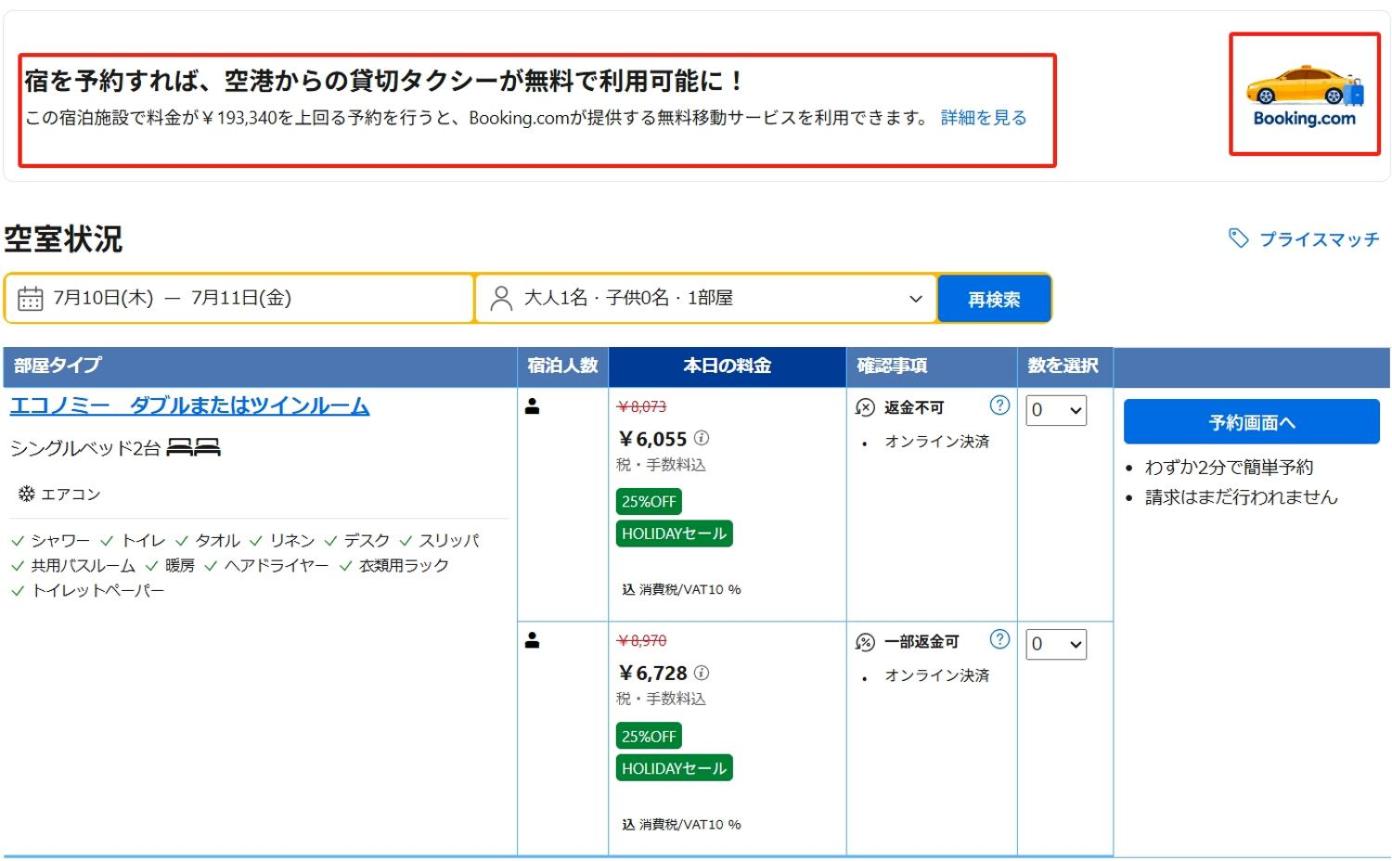Viewport: 1392px width, 861px height.
Task: Expand the guests and rooms selector
Action: click(x=706, y=298)
